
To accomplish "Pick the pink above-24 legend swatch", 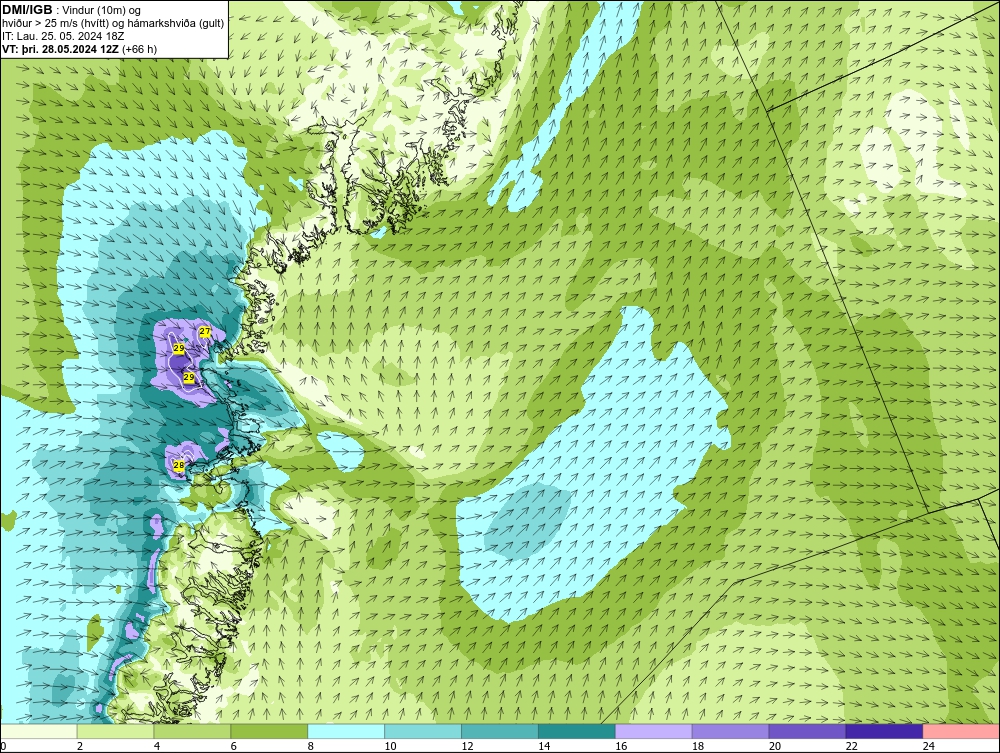I will [x=960, y=731].
